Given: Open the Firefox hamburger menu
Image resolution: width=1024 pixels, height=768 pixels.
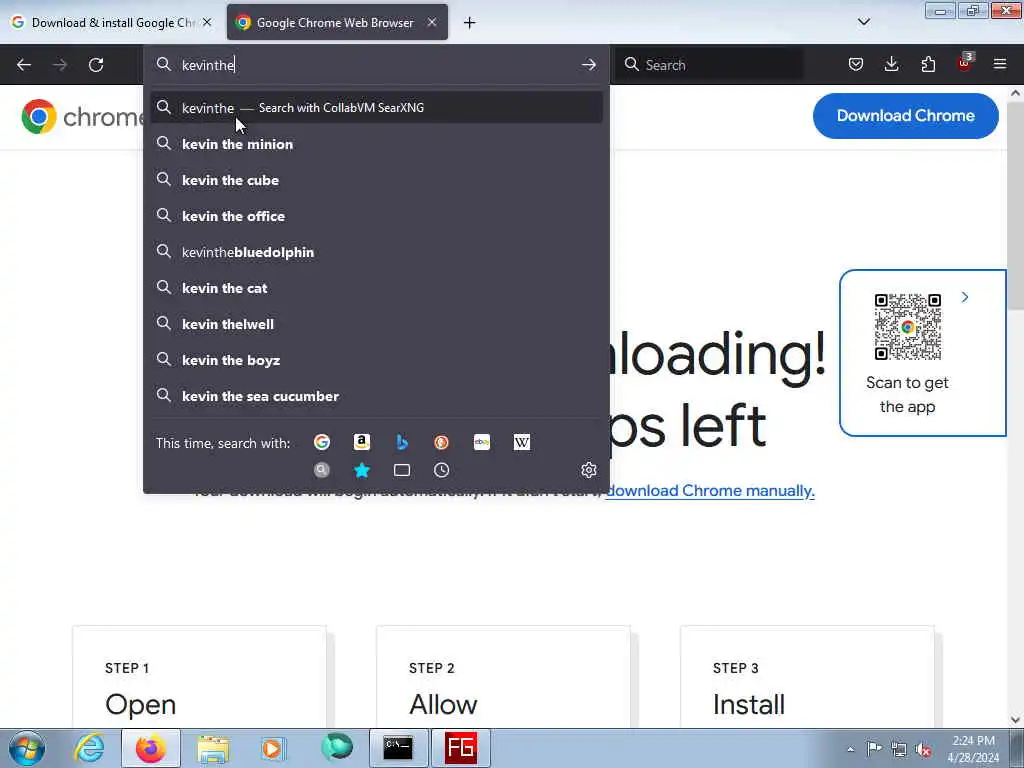Looking at the screenshot, I should 1000,65.
